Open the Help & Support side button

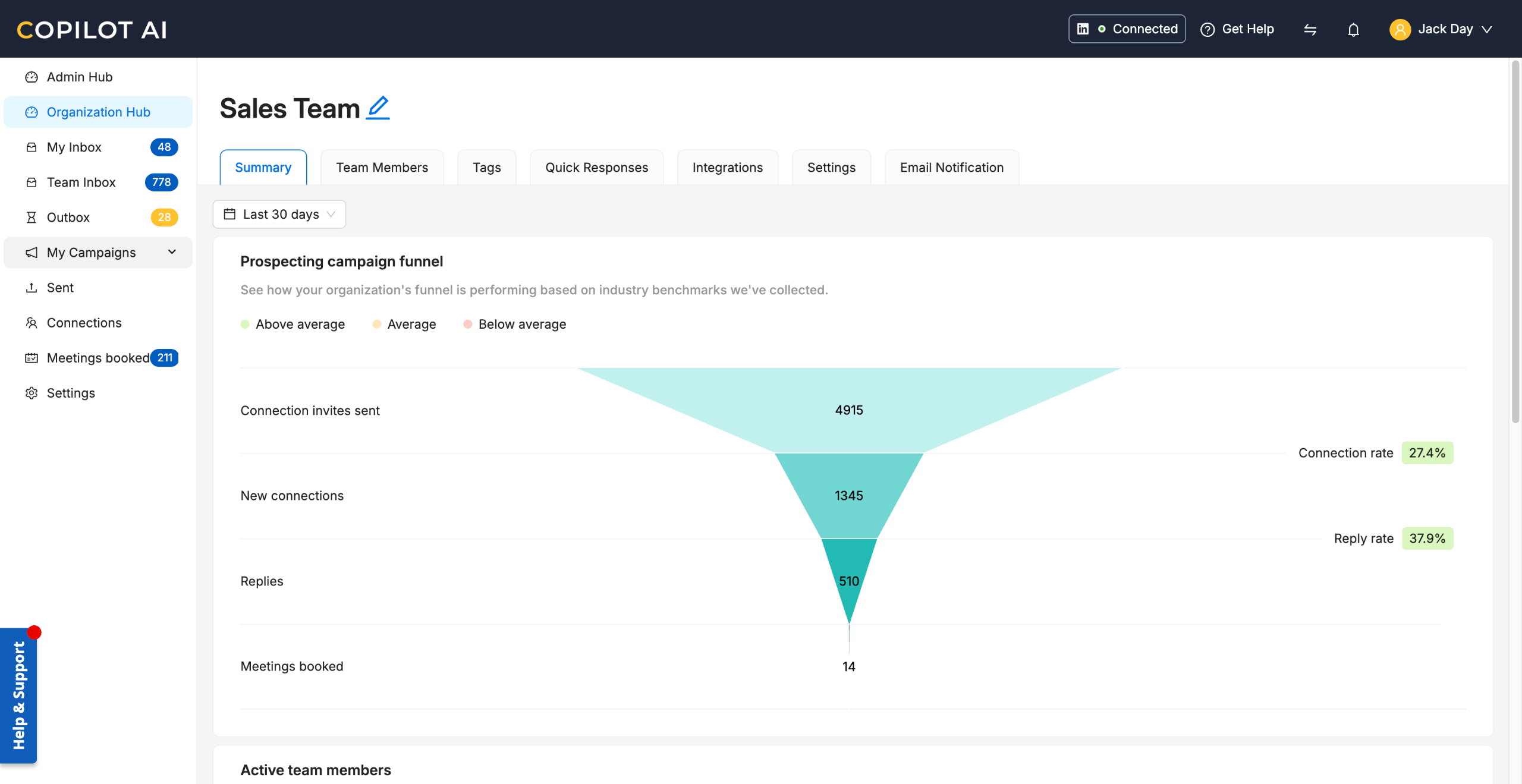[18, 695]
